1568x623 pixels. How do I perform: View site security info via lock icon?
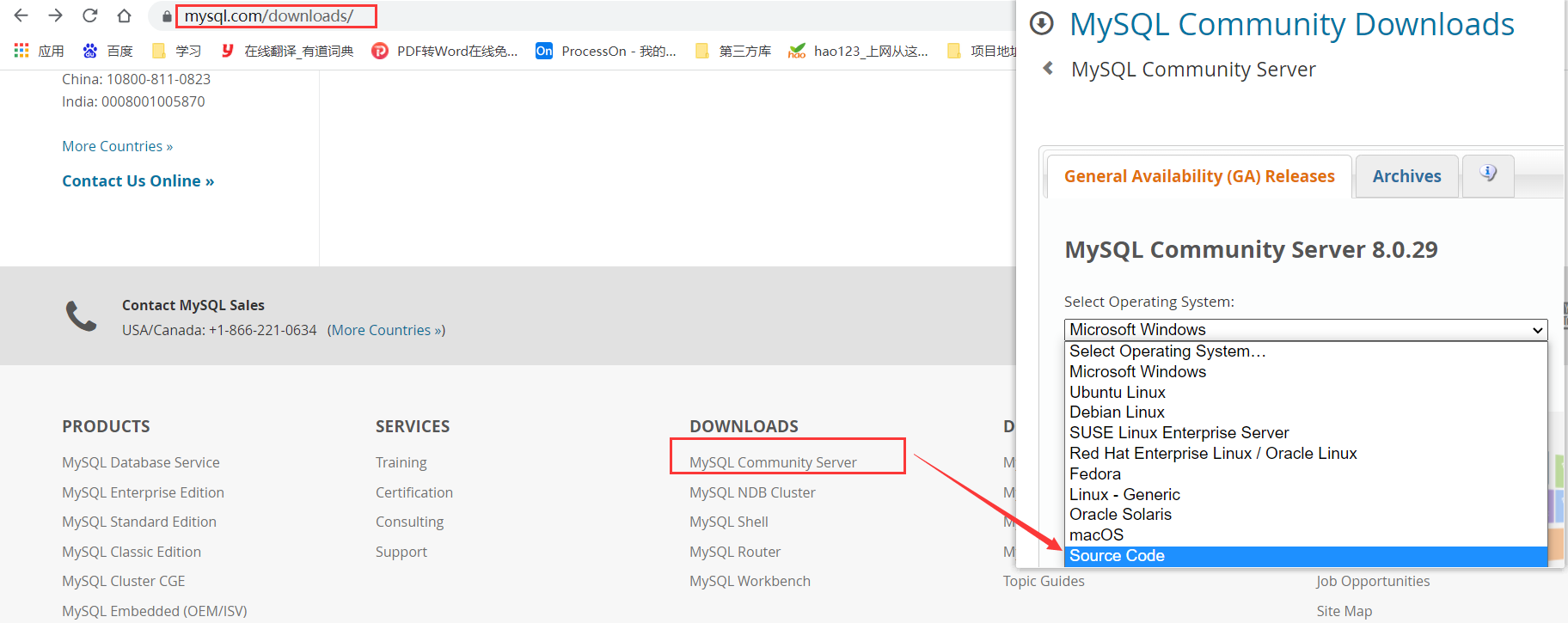coord(167,16)
